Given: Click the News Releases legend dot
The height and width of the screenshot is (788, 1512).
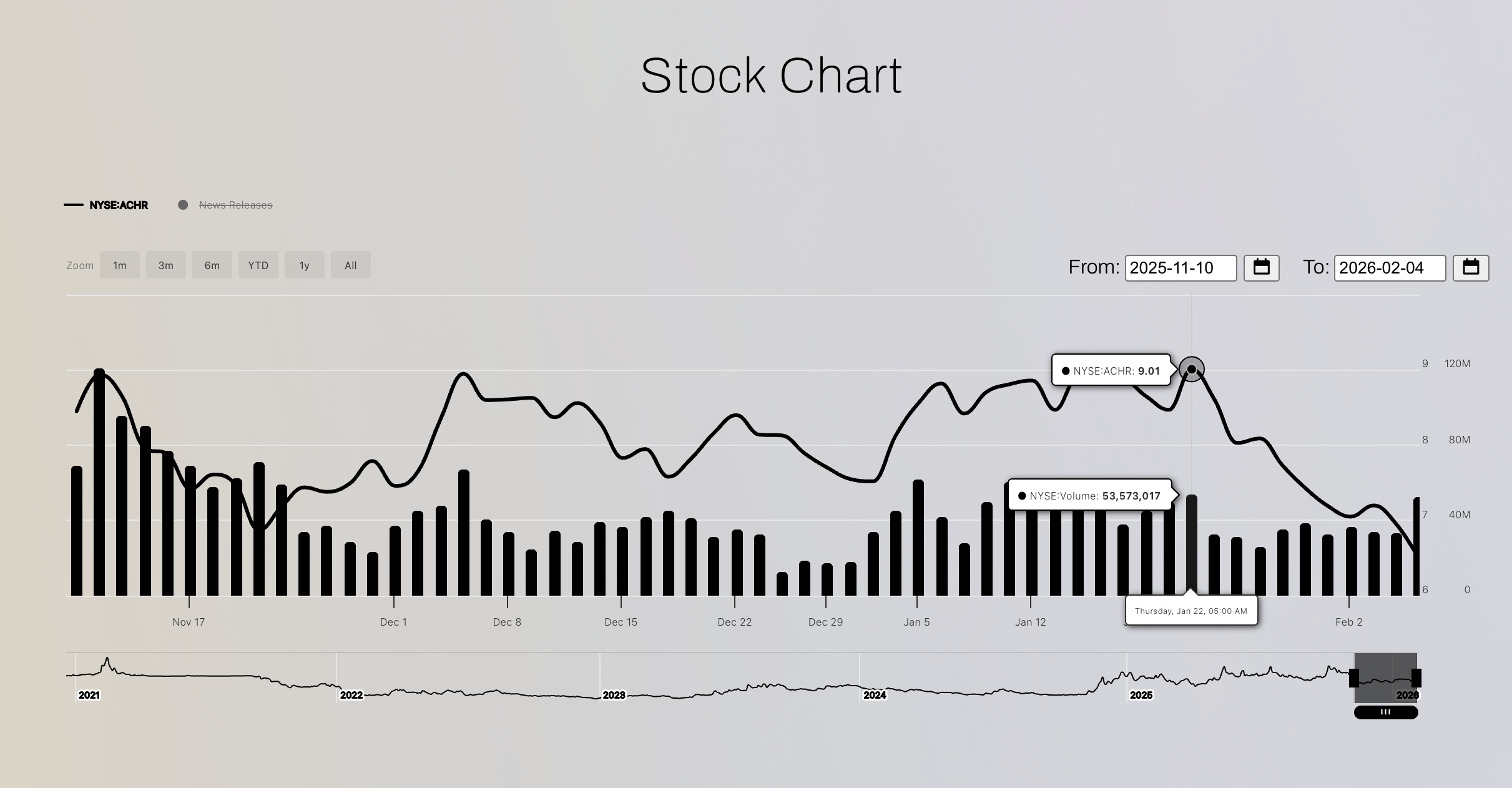Looking at the screenshot, I should point(183,205).
